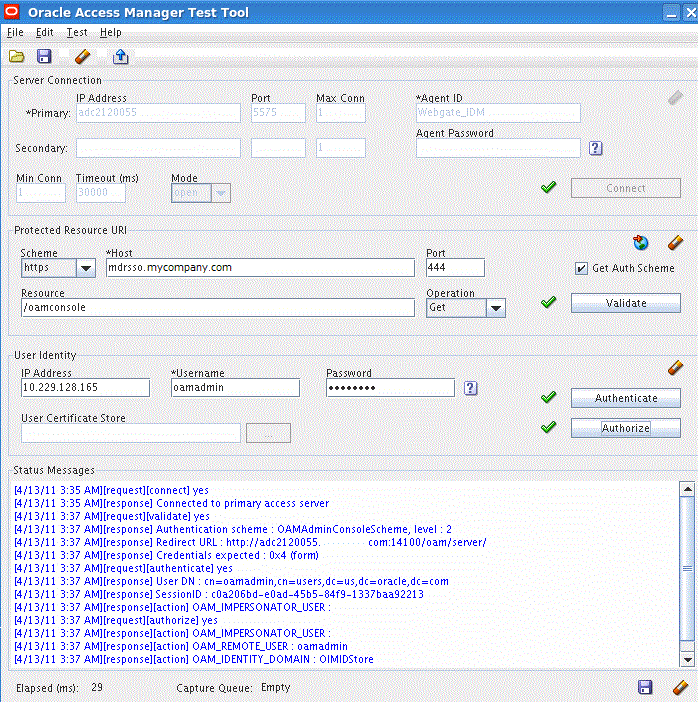Click eraser icon in Protected Resource URI
698x702 pixels.
pyautogui.click(x=675, y=243)
